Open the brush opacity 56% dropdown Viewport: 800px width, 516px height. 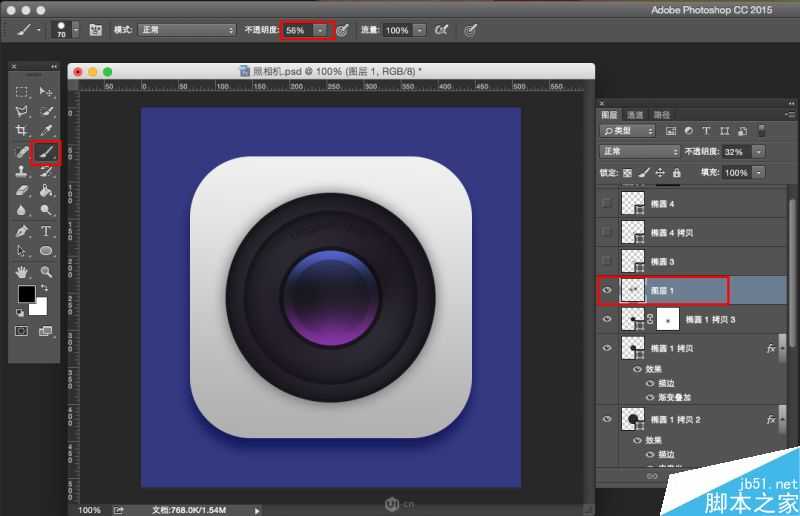(319, 31)
